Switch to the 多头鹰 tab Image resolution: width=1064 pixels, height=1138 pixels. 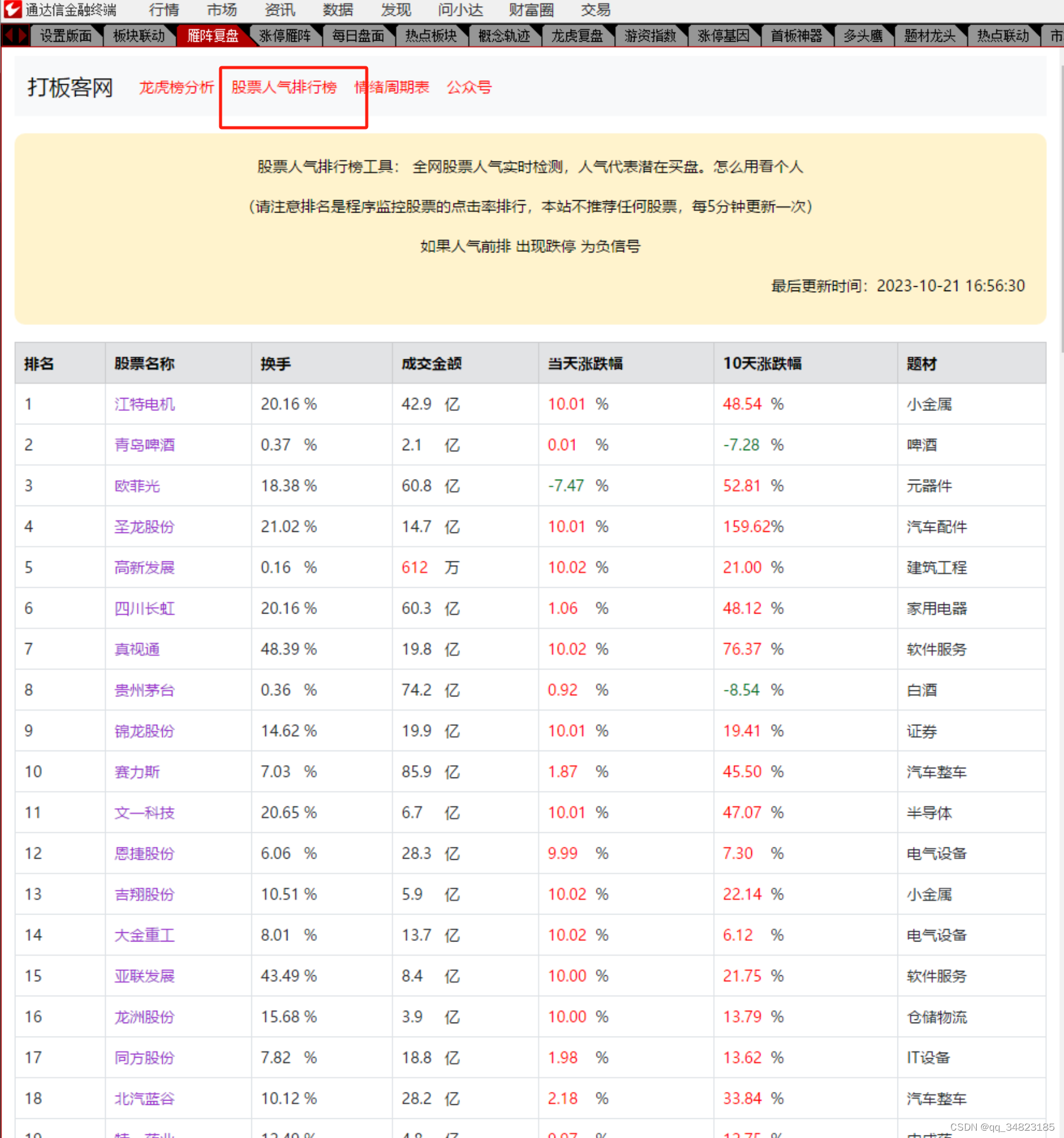[x=863, y=36]
